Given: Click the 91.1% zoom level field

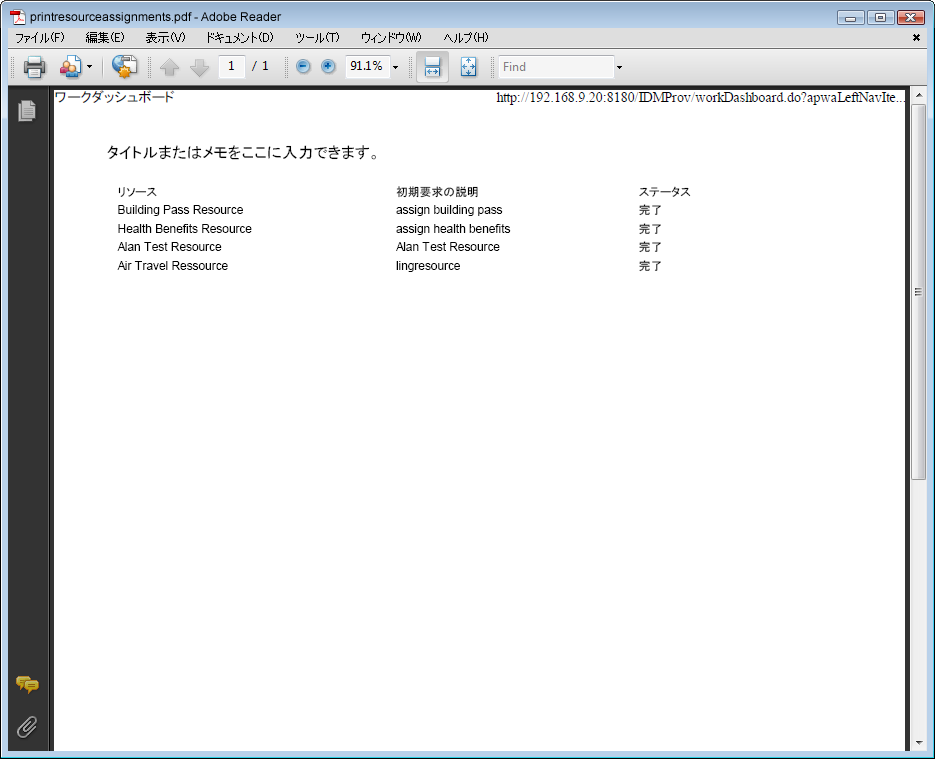Looking at the screenshot, I should (x=367, y=66).
